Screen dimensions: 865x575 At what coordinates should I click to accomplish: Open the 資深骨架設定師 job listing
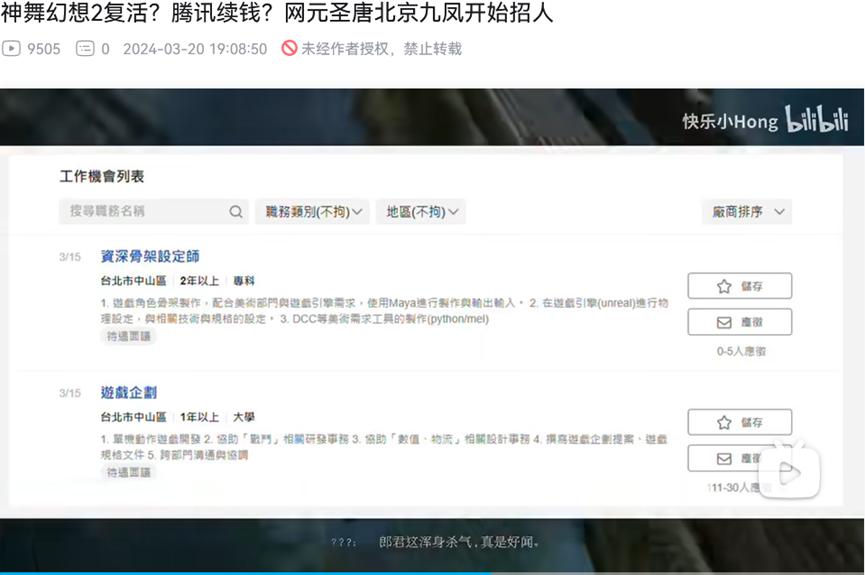click(x=150, y=256)
